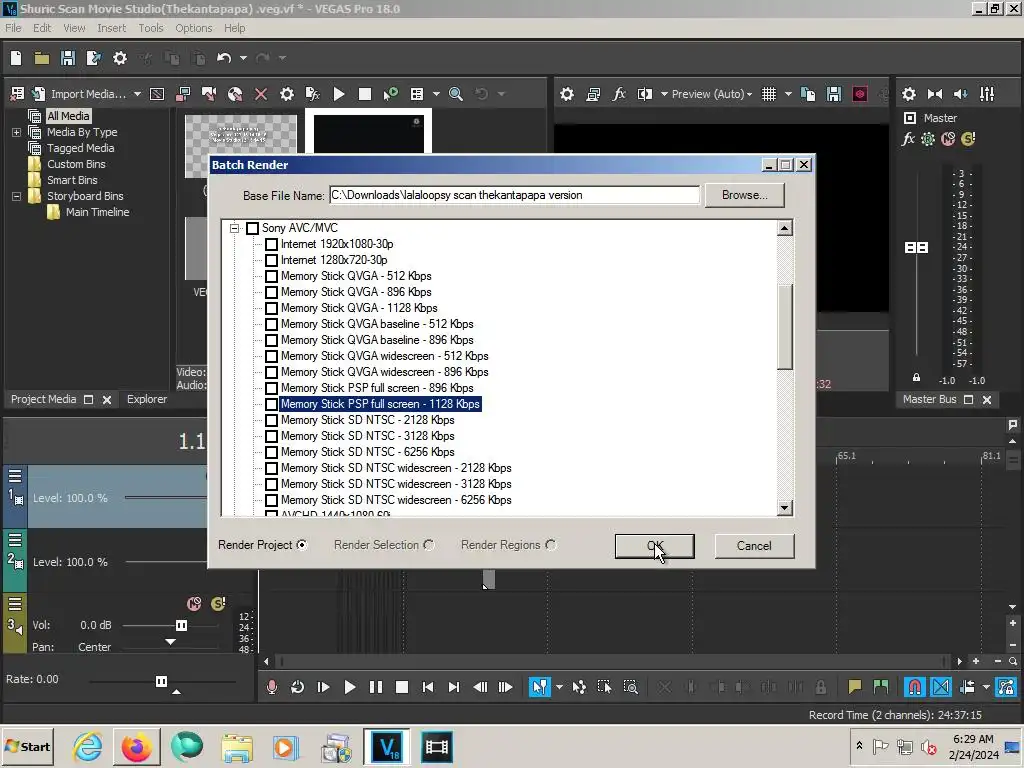Open the Undo history dropdown arrow
The height and width of the screenshot is (768, 1024).
coord(243,58)
